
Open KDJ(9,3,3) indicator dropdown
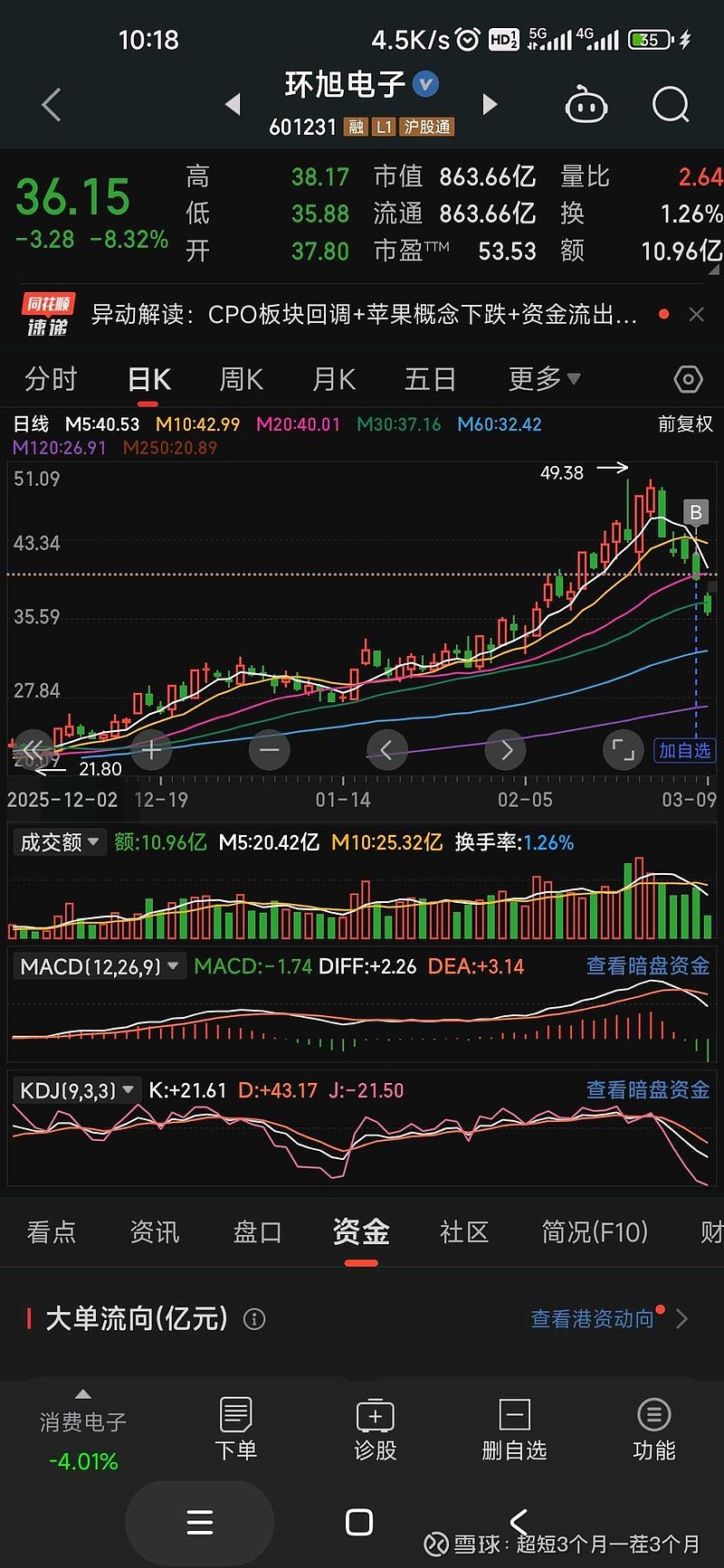(78, 1090)
